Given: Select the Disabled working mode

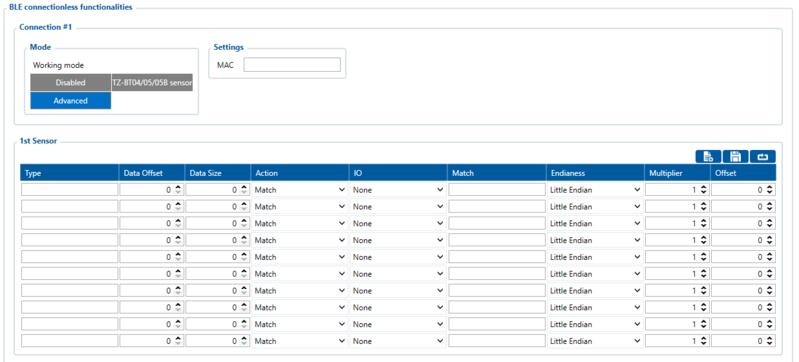Looking at the screenshot, I should pos(70,83).
